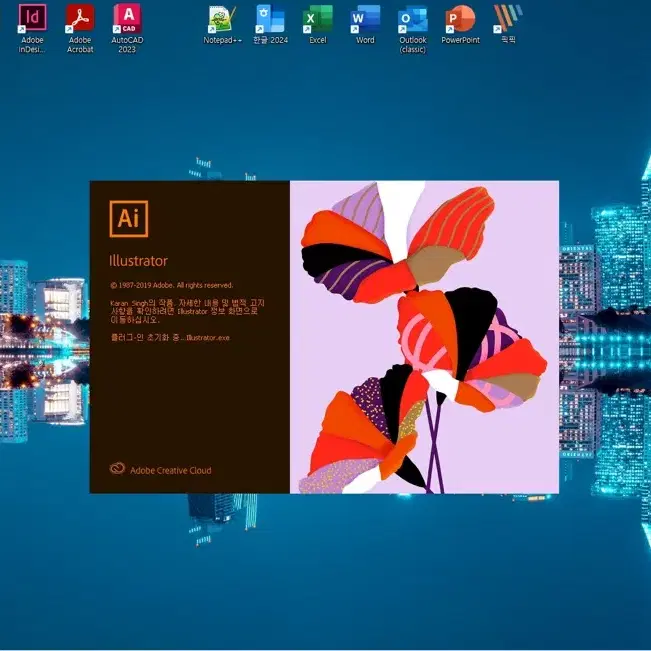Launch Outlook (classic) from the desktop
Viewport: 651px width, 651px height.
tap(413, 28)
